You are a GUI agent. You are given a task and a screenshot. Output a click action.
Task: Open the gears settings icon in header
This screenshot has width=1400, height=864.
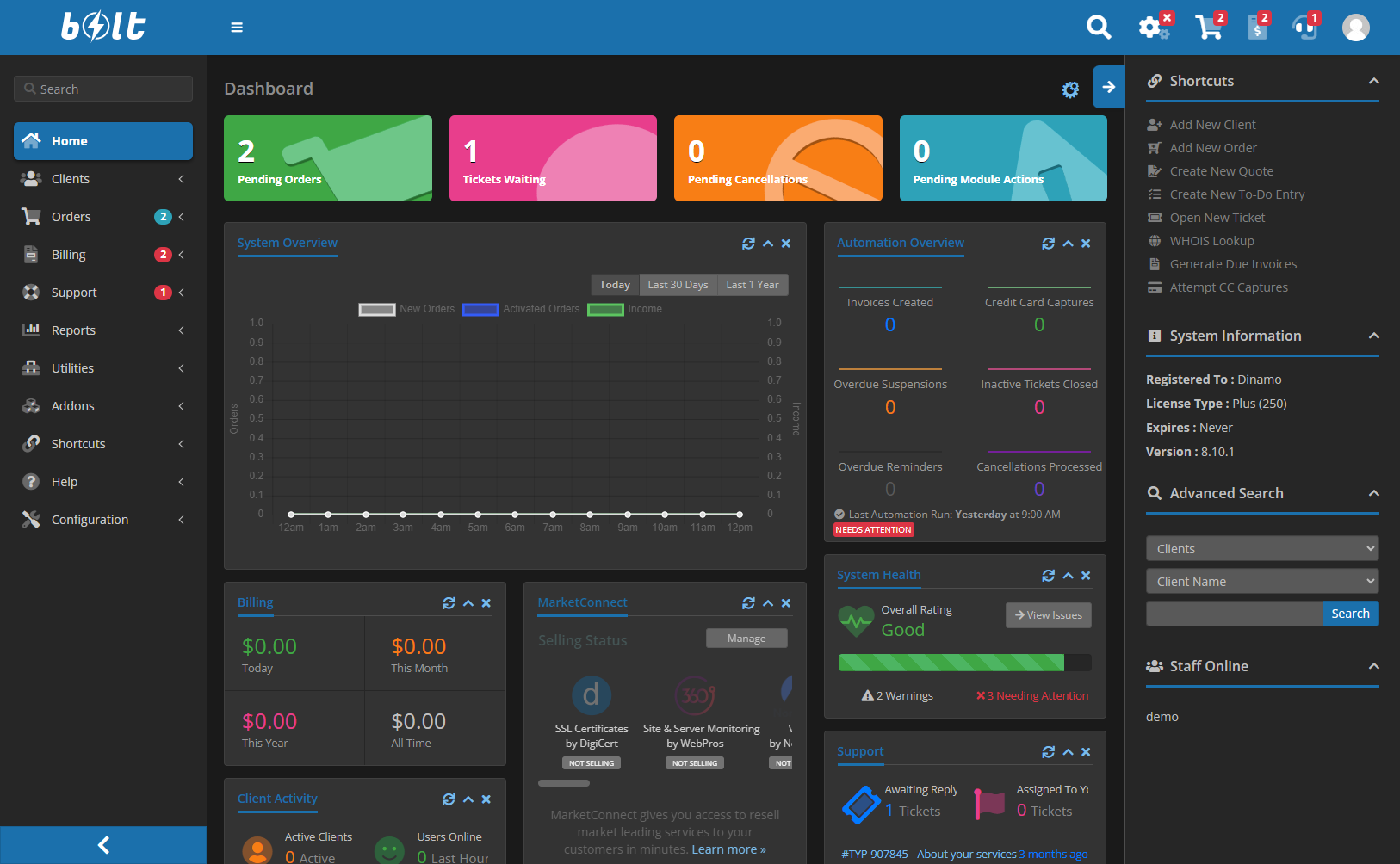pos(1154,28)
